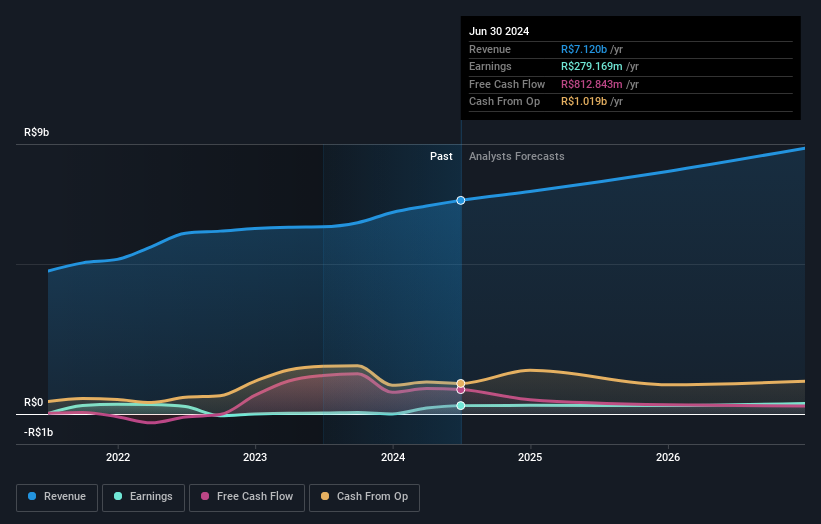Click the Jun 30 2024 tooltip date
This screenshot has height=524, width=821.
[499, 31]
